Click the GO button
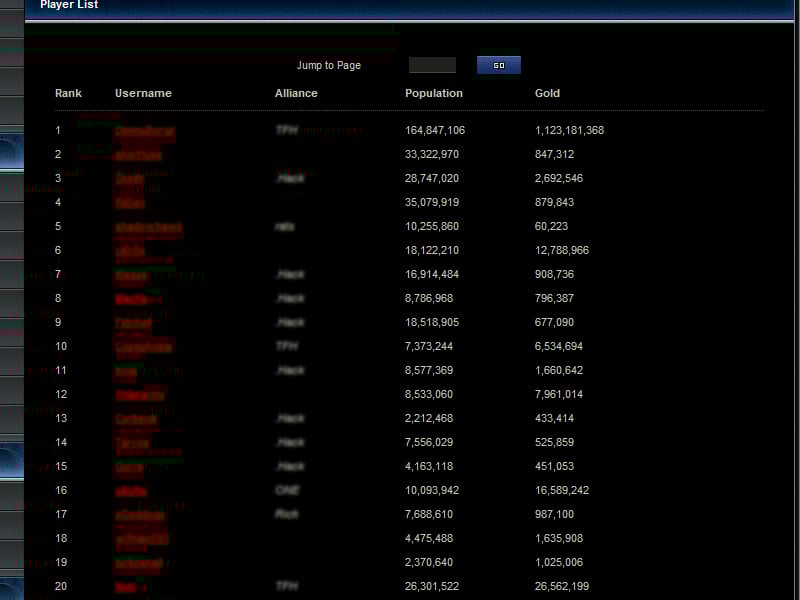The image size is (800, 600). tap(498, 65)
